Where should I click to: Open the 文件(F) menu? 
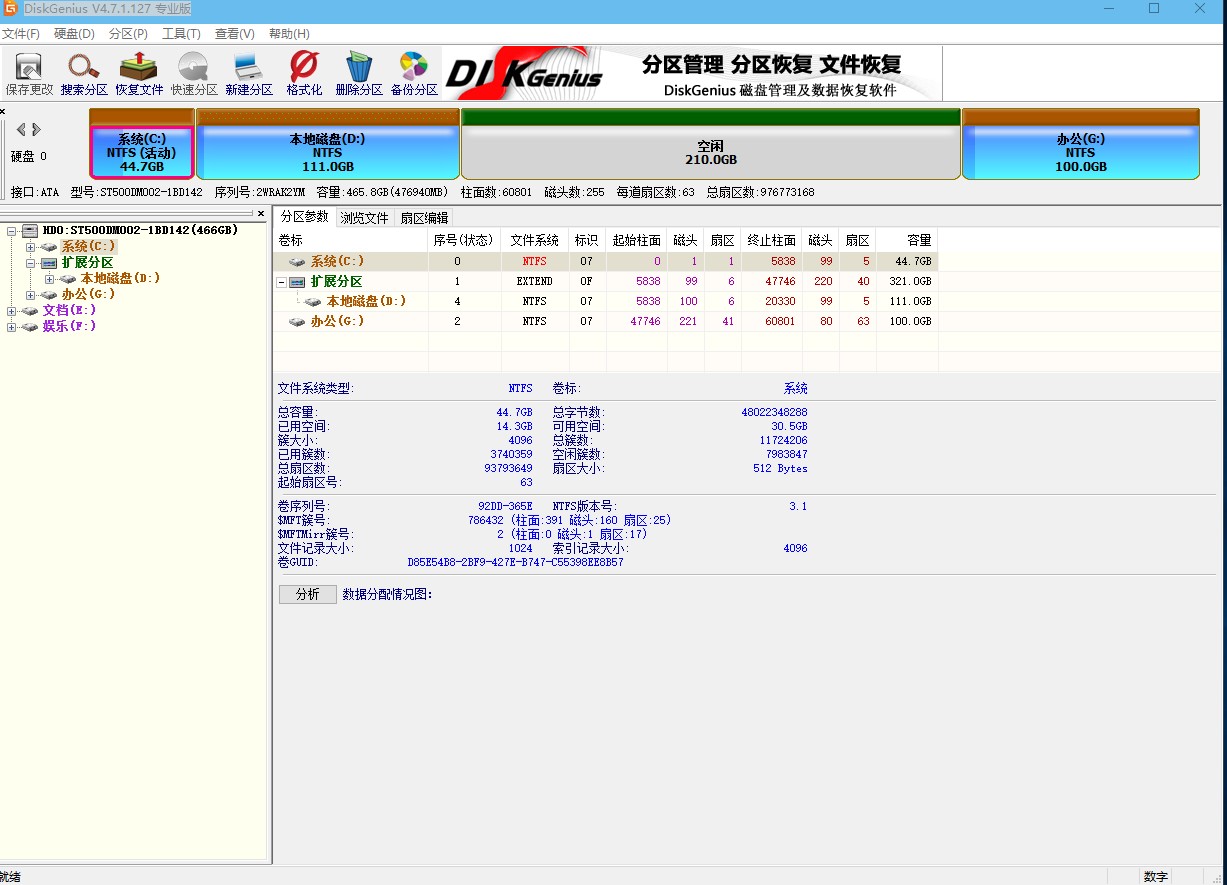click(20, 34)
